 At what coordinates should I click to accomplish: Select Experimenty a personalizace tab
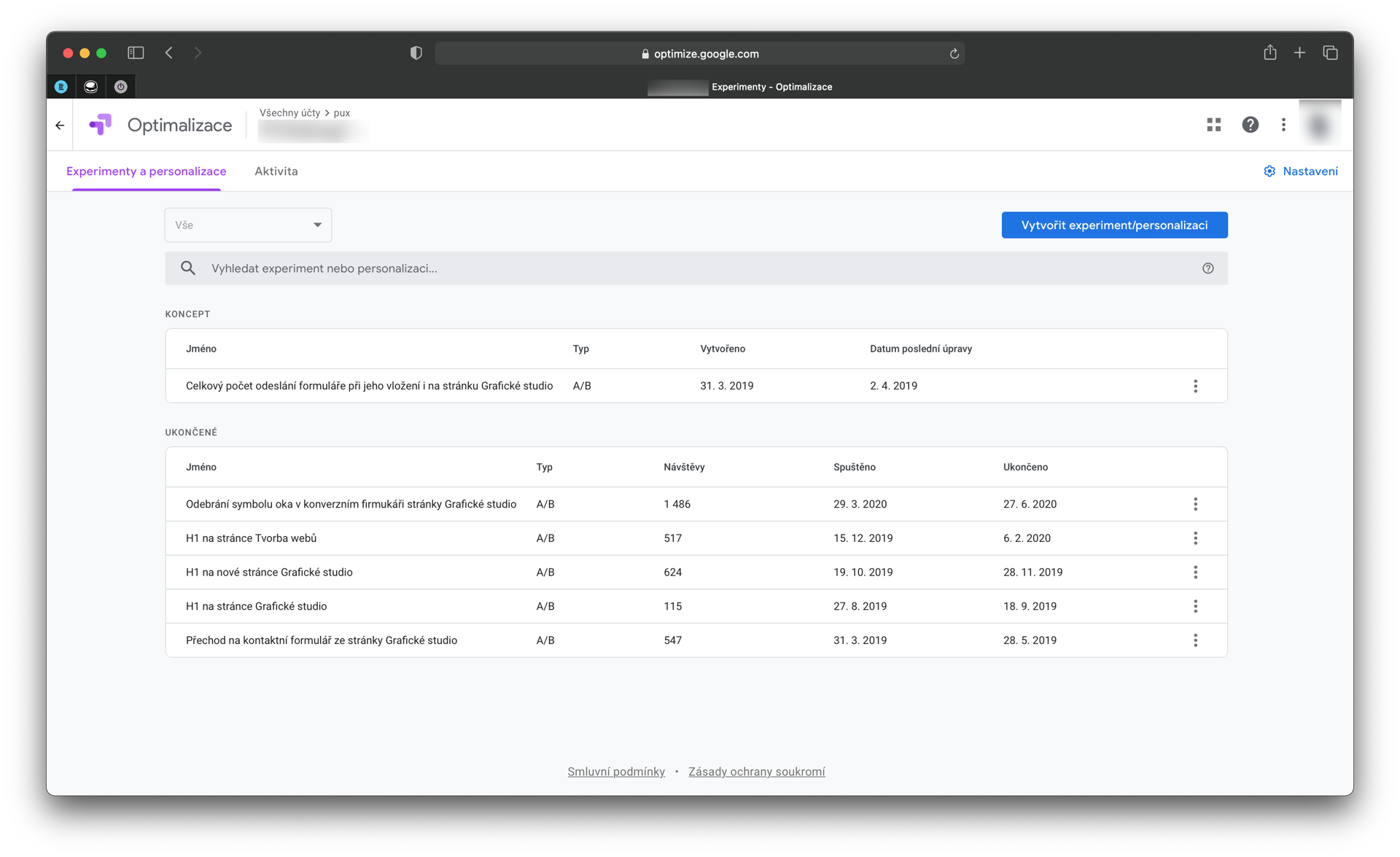146,171
